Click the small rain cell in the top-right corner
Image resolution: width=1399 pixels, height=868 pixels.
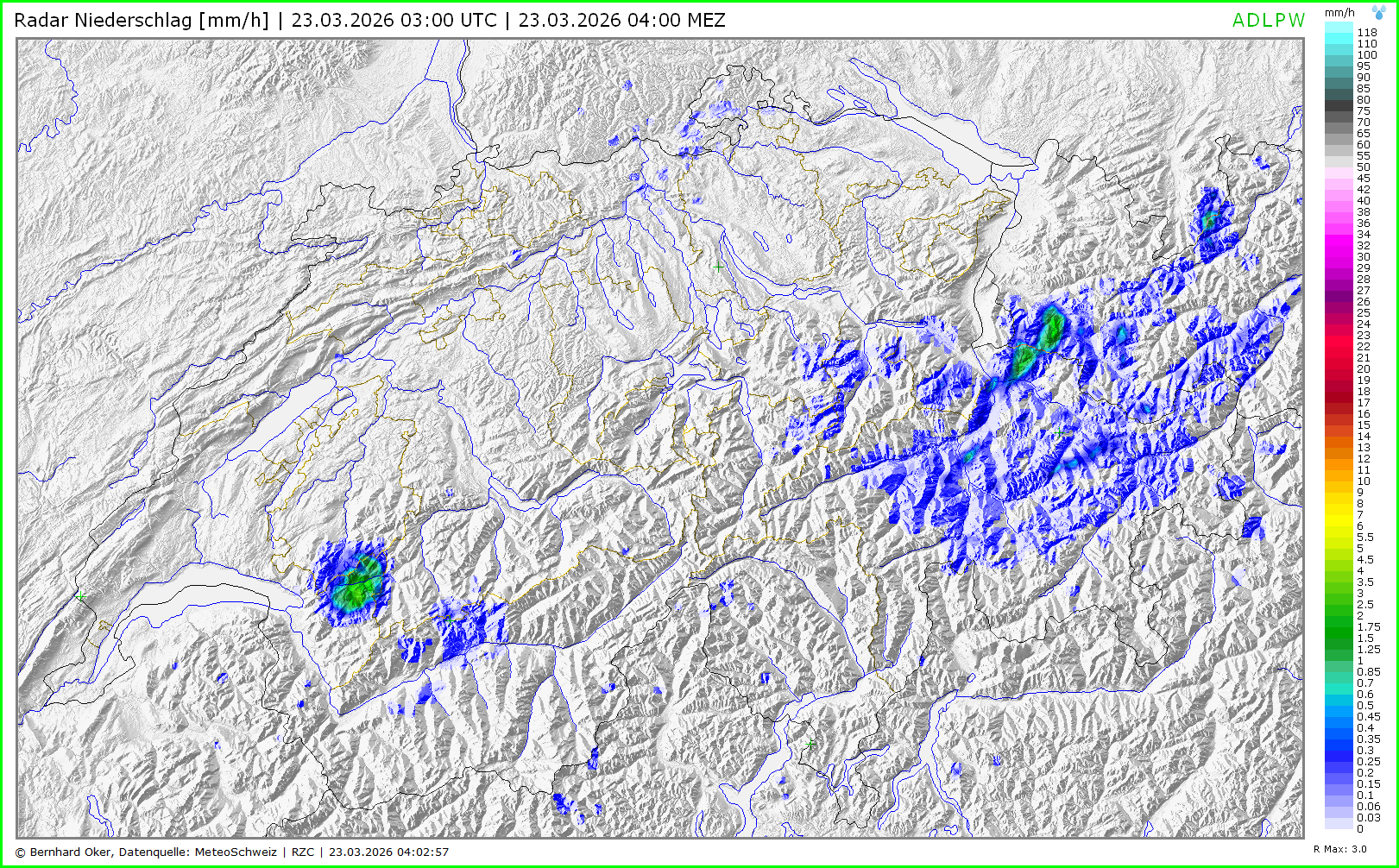(x=1210, y=218)
